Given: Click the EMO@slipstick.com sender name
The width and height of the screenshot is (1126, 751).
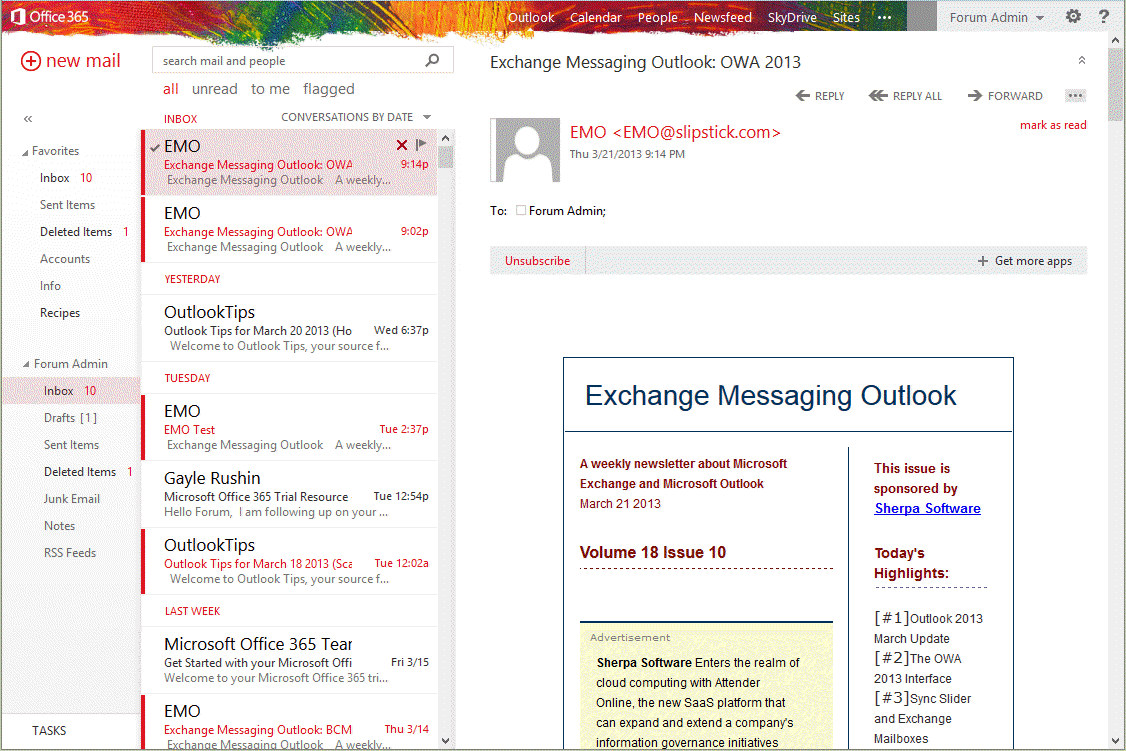Looking at the screenshot, I should click(675, 132).
